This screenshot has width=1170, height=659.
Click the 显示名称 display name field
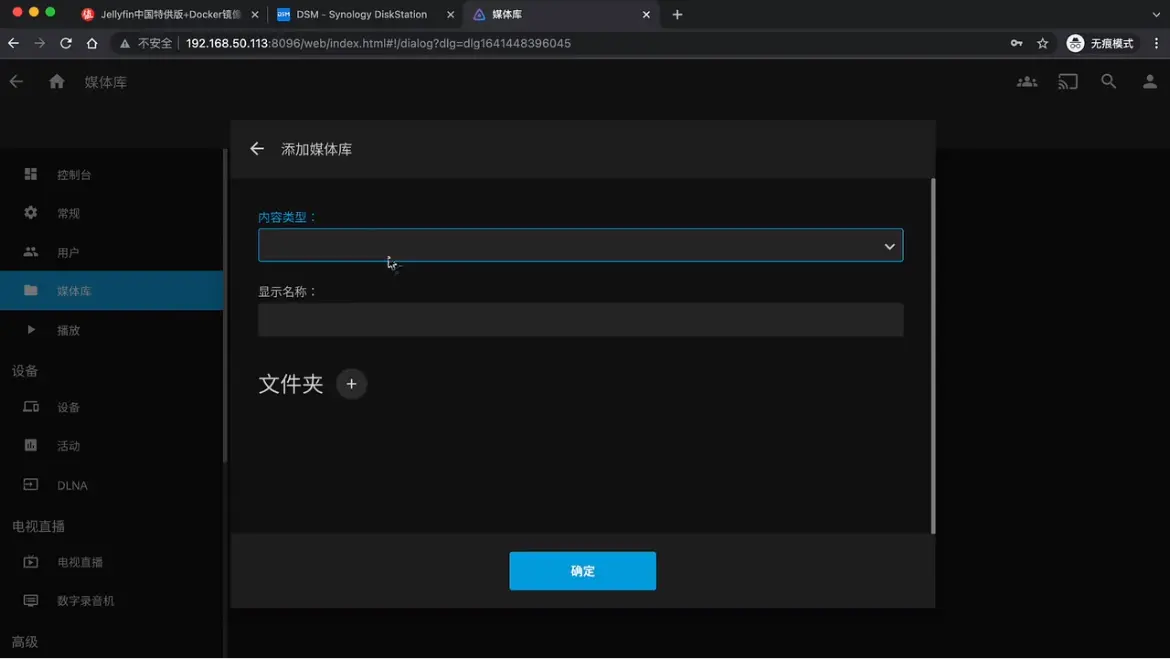(580, 320)
